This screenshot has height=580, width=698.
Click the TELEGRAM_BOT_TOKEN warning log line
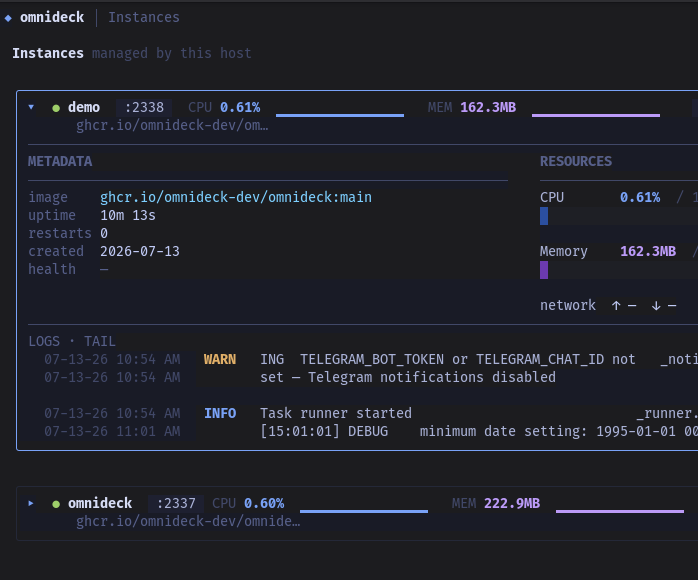tap(447, 359)
